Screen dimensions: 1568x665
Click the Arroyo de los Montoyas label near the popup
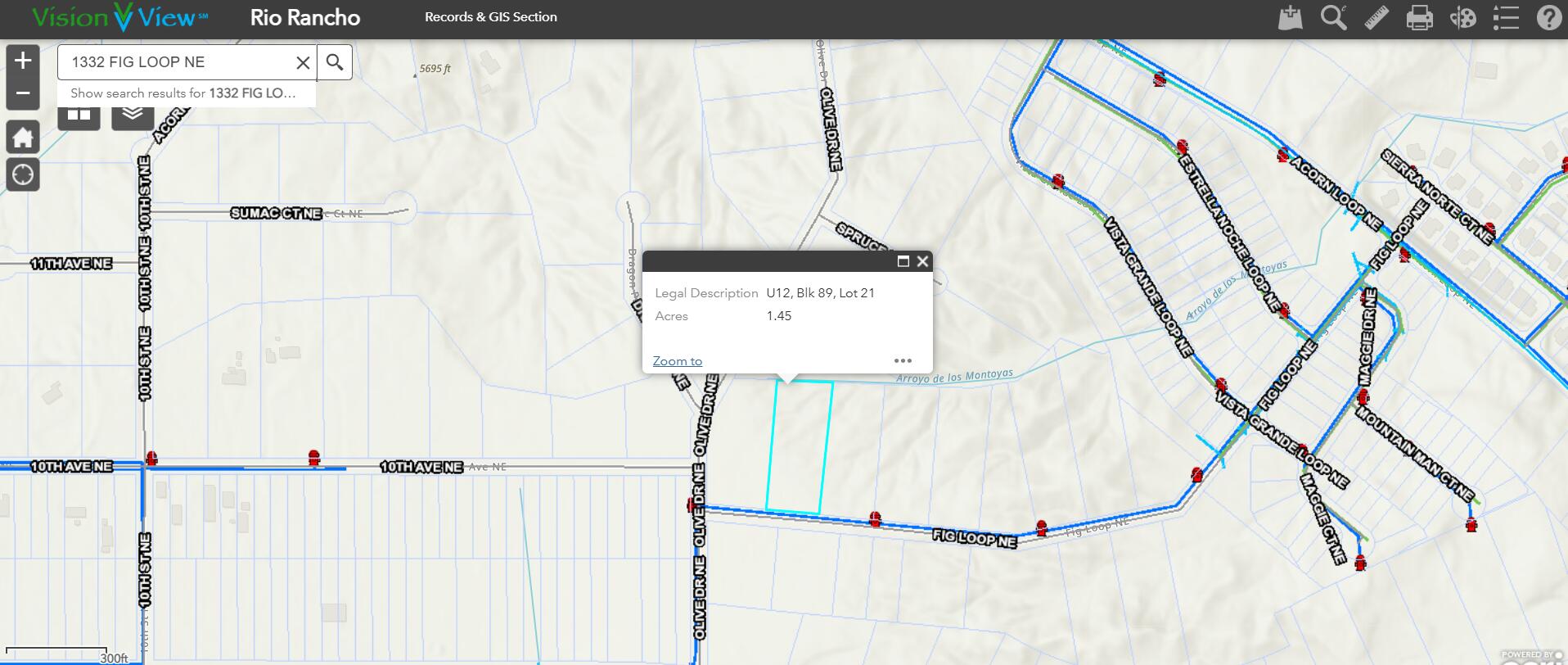click(954, 377)
